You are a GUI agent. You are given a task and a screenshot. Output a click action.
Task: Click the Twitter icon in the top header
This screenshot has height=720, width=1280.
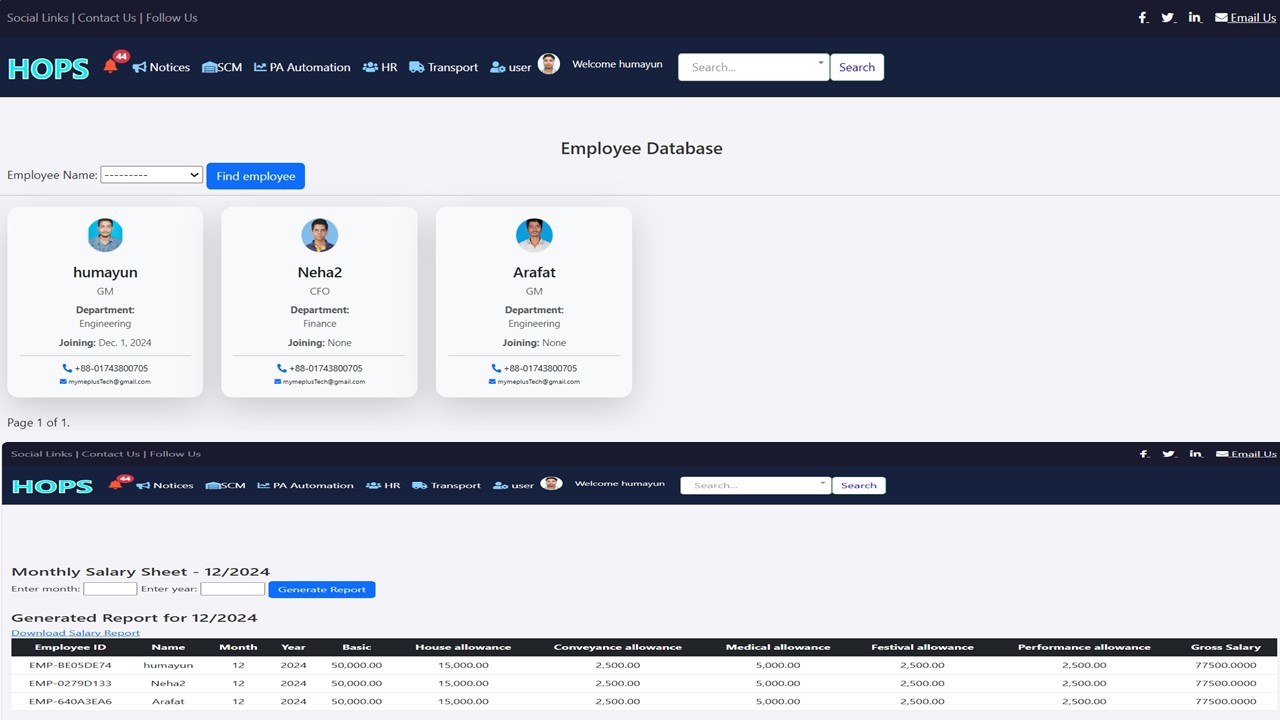coord(1168,18)
